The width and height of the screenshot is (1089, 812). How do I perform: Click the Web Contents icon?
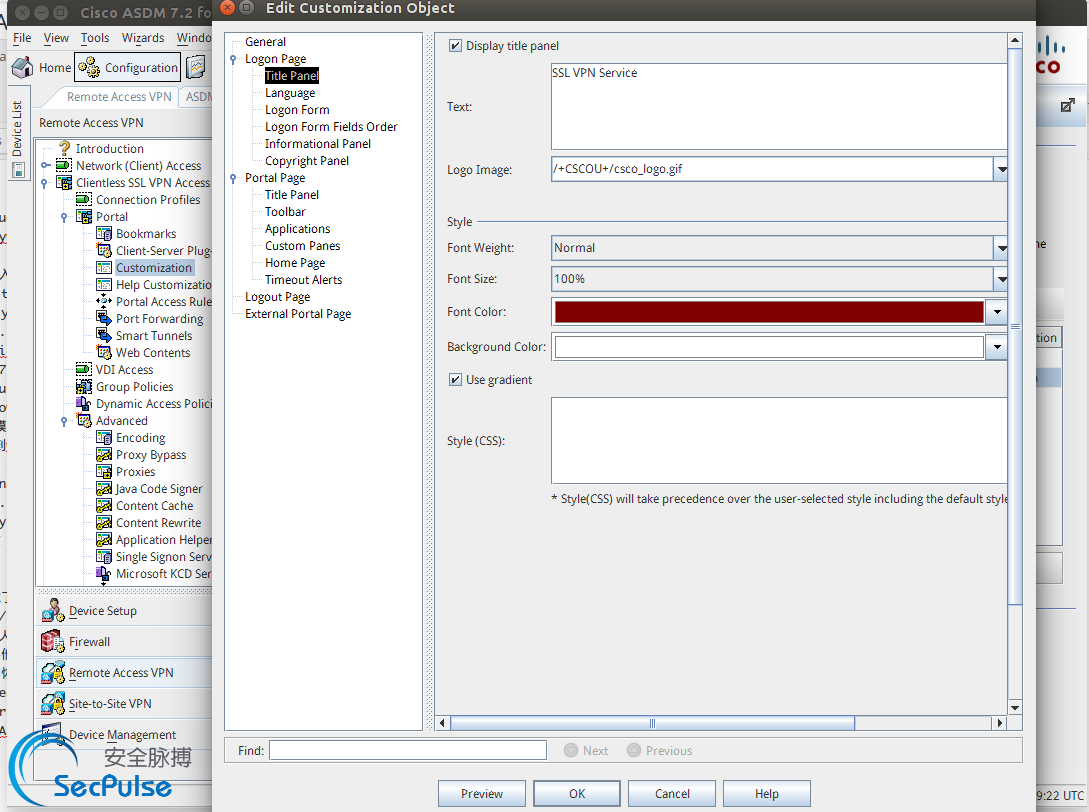[103, 353]
